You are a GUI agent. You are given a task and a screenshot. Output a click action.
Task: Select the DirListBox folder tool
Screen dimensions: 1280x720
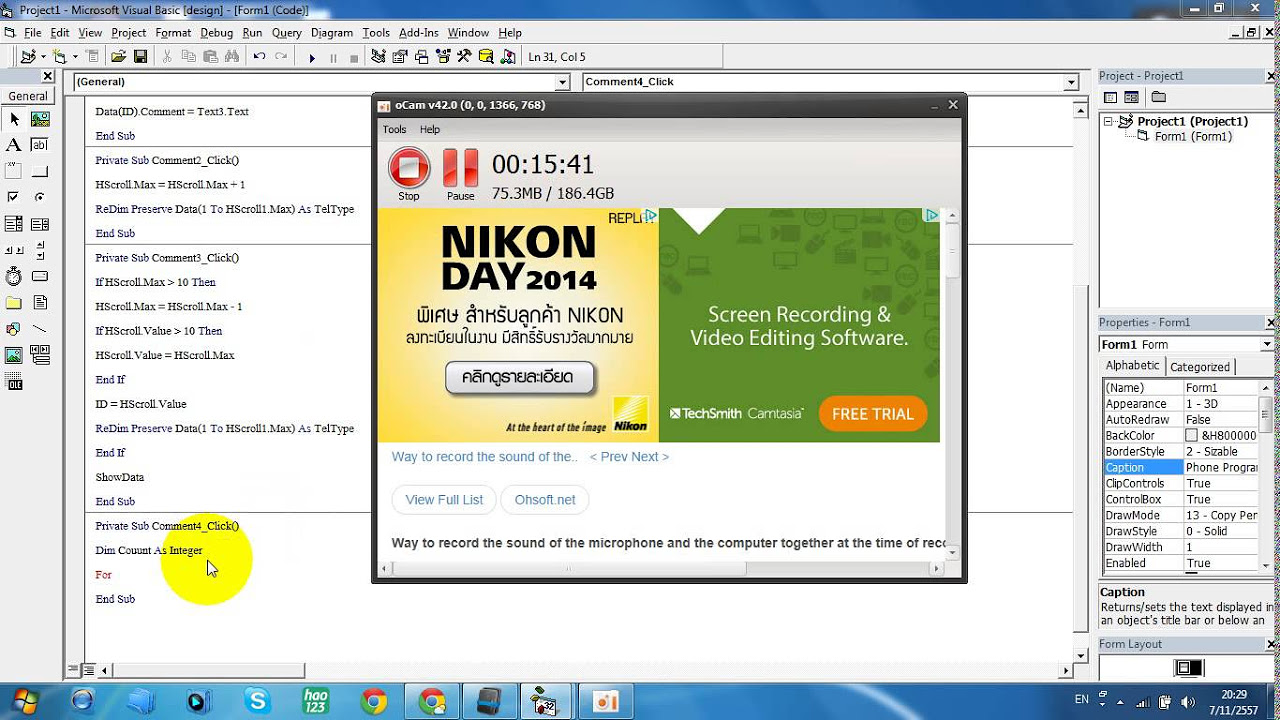tap(14, 302)
